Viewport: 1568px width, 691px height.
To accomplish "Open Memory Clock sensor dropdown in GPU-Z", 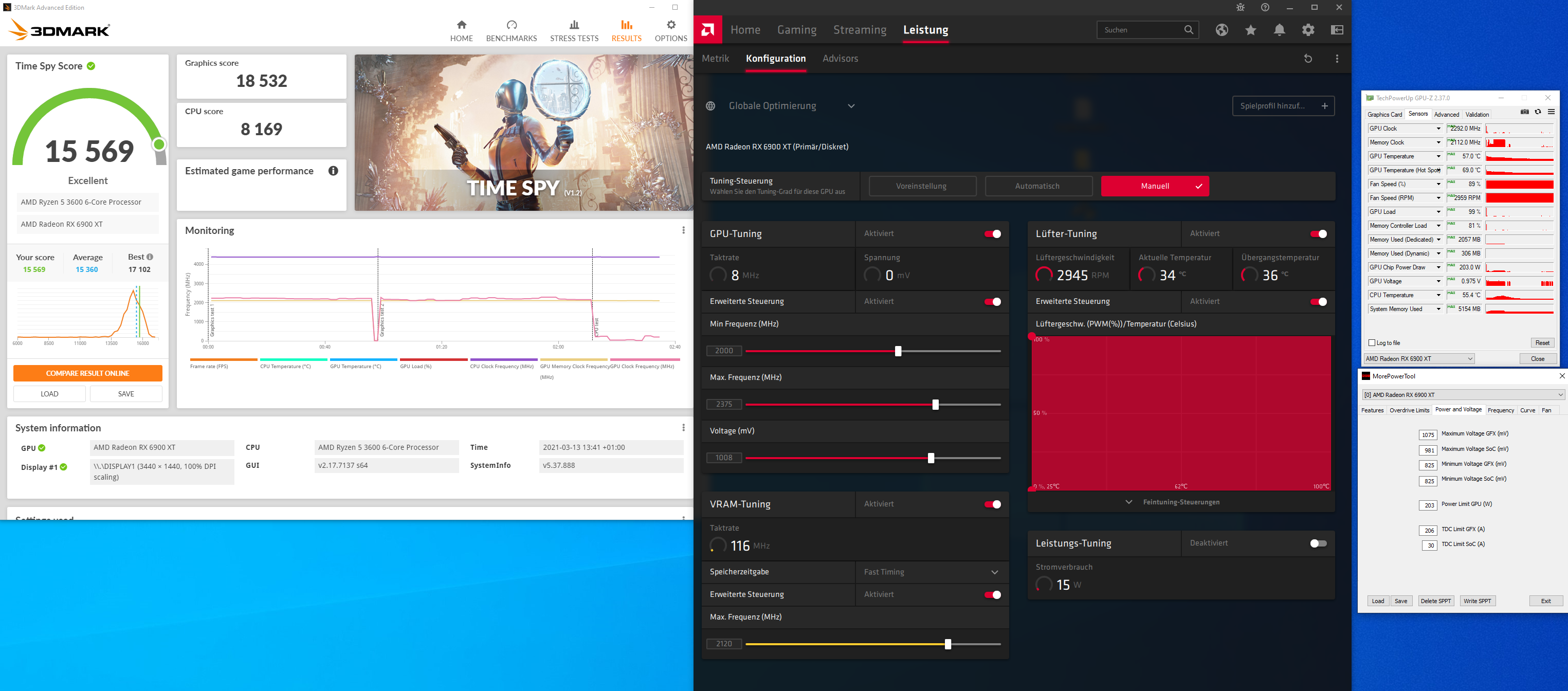I will [1439, 142].
